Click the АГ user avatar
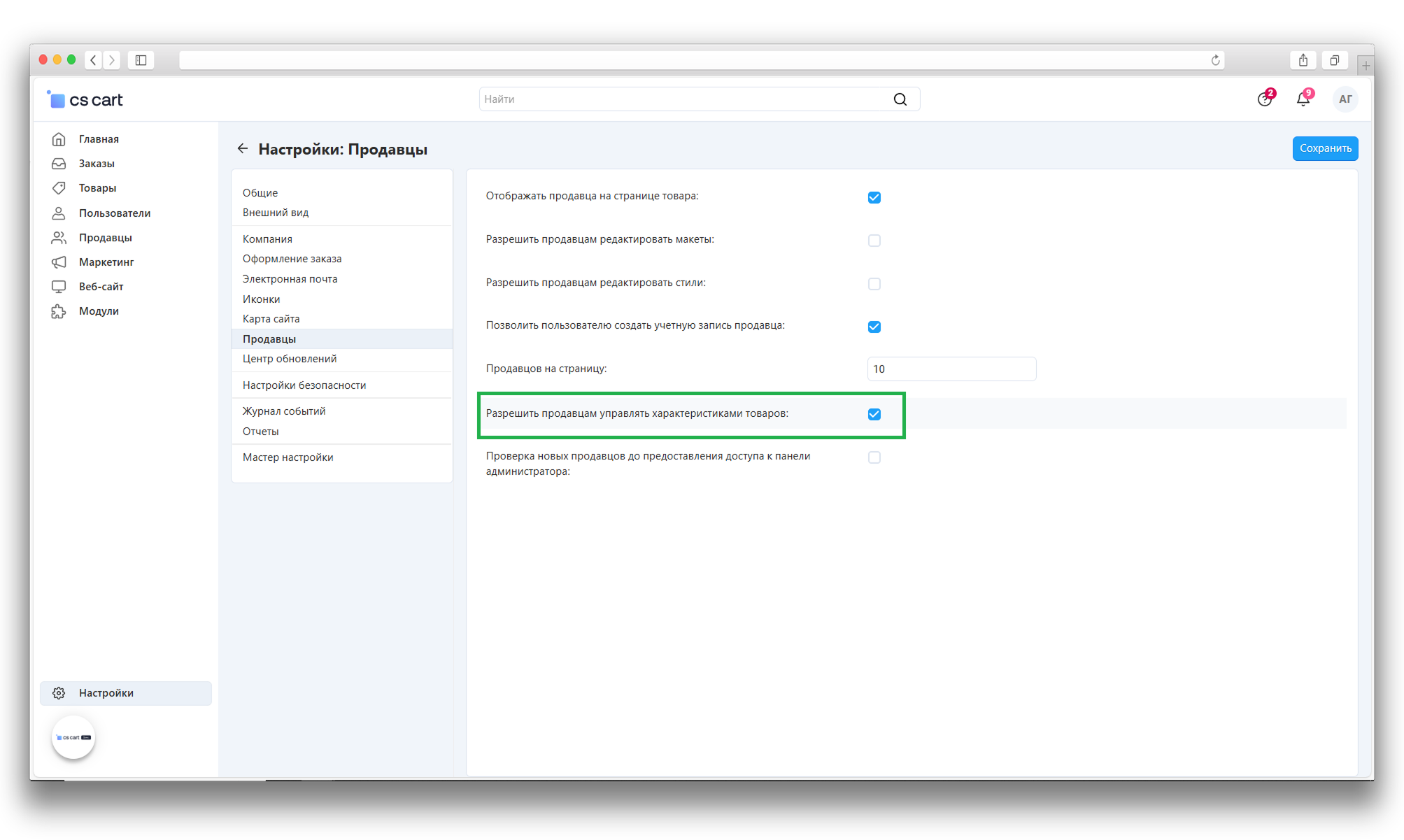This screenshot has height=840, width=1404. [1345, 99]
